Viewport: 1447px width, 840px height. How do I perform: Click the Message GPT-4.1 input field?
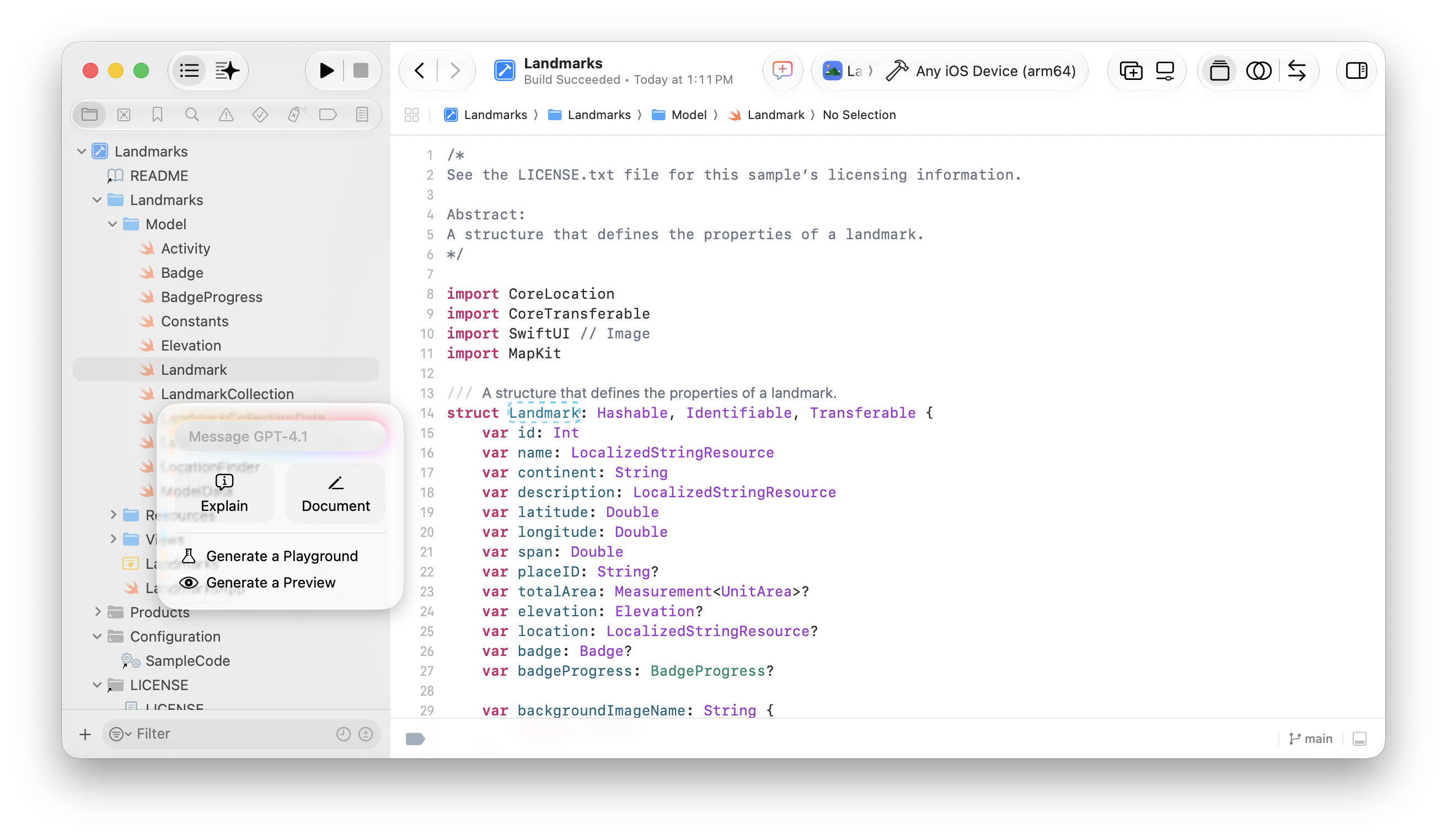(x=280, y=437)
